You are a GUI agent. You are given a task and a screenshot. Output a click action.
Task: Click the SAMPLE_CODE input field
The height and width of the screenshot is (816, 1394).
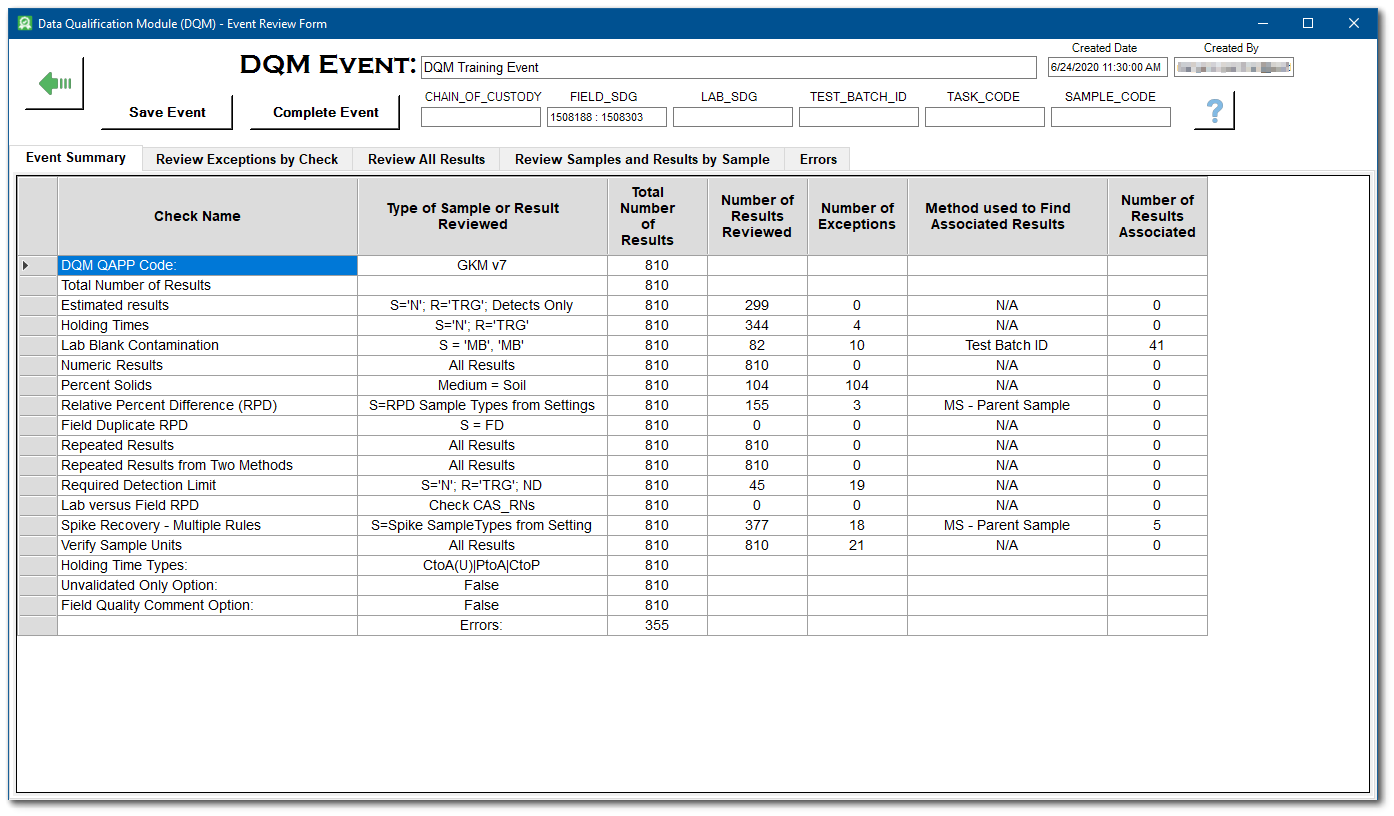pos(1111,117)
